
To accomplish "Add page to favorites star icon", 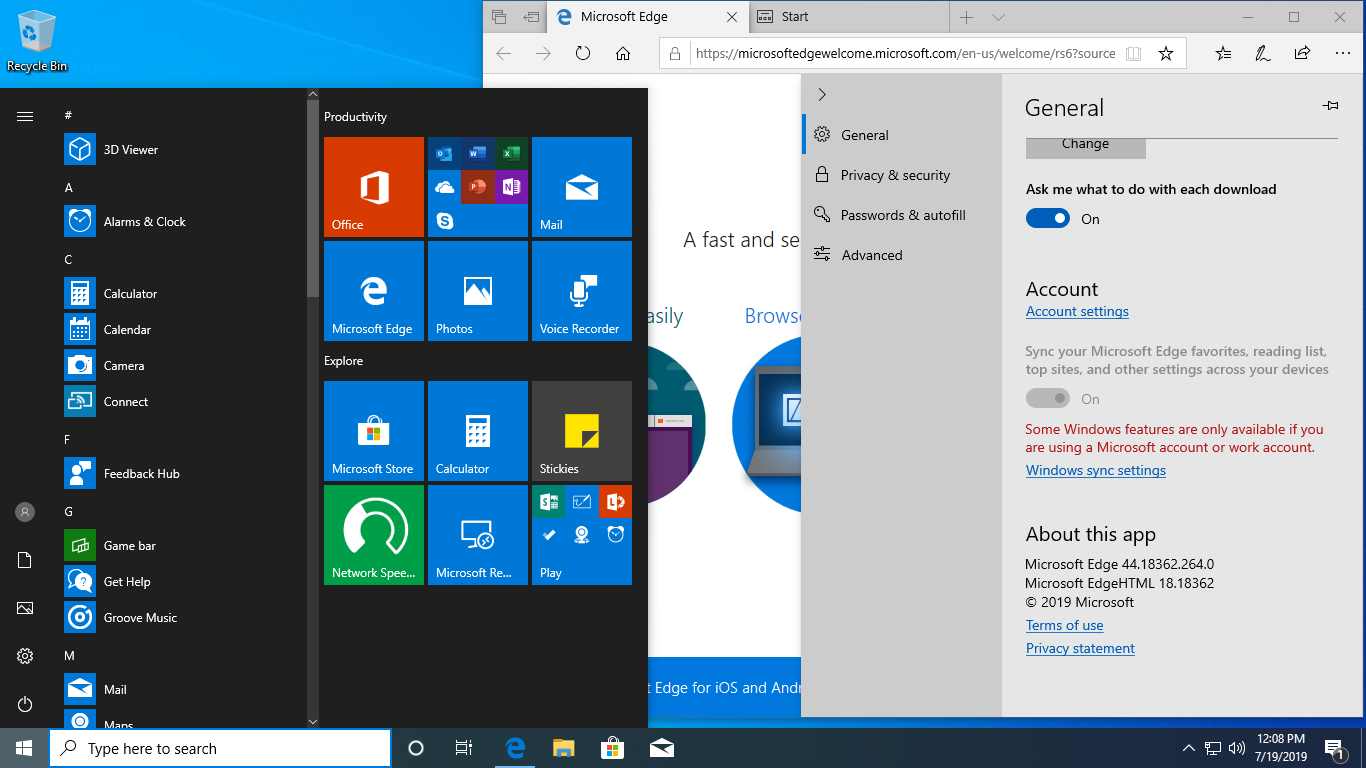I will (1166, 54).
